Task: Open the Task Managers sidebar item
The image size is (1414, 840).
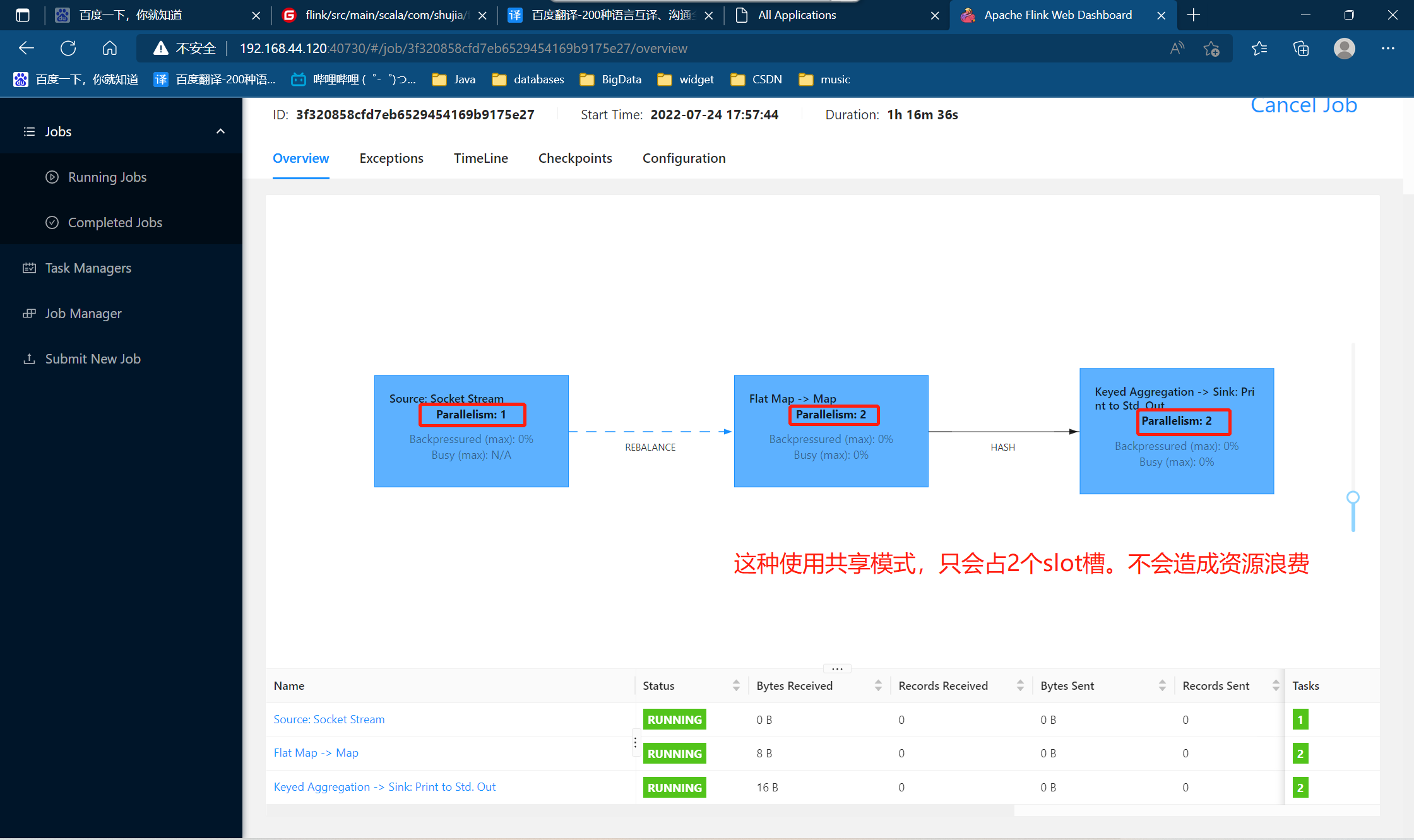Action: pyautogui.click(x=88, y=268)
